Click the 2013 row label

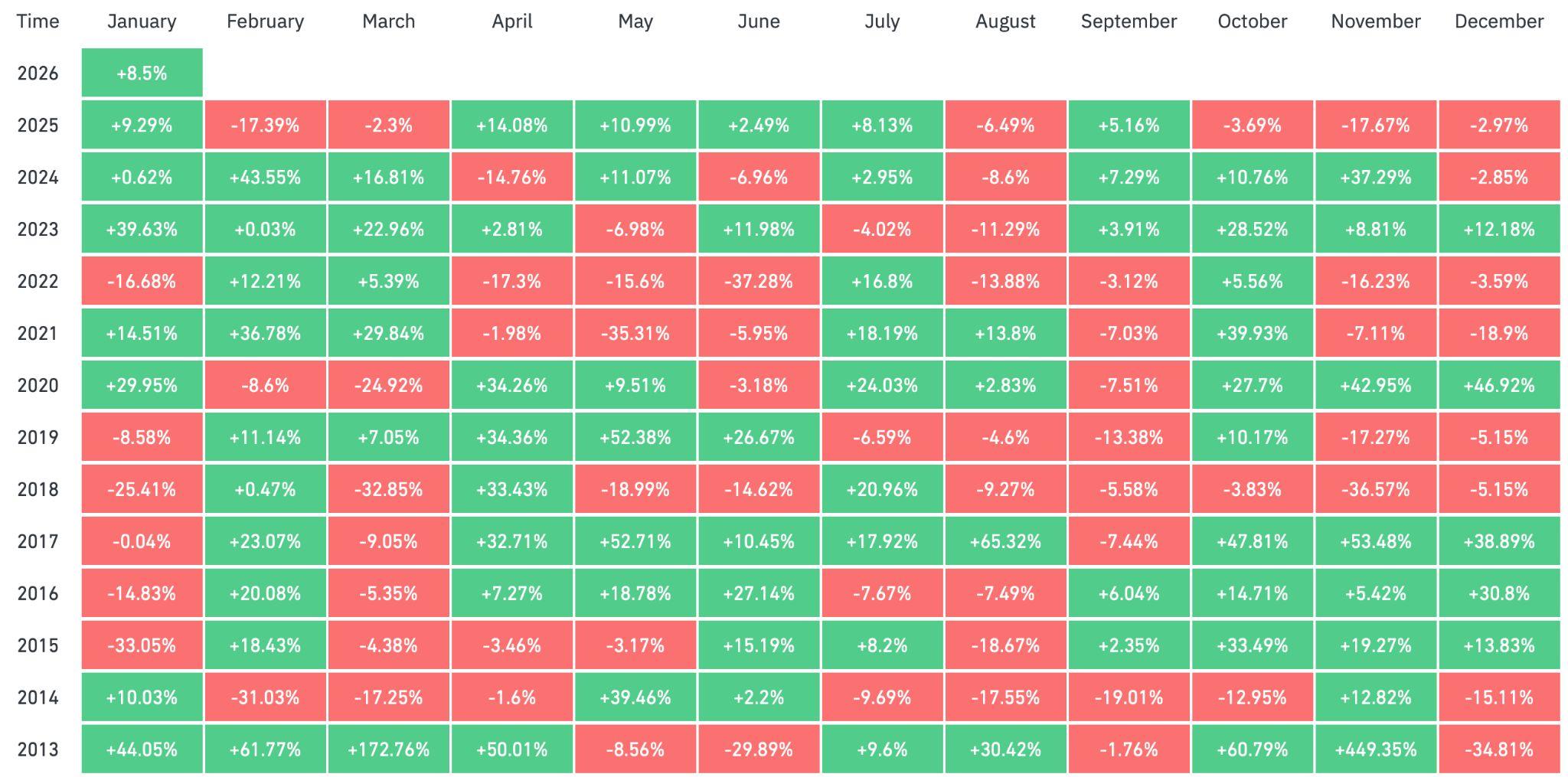(x=38, y=749)
